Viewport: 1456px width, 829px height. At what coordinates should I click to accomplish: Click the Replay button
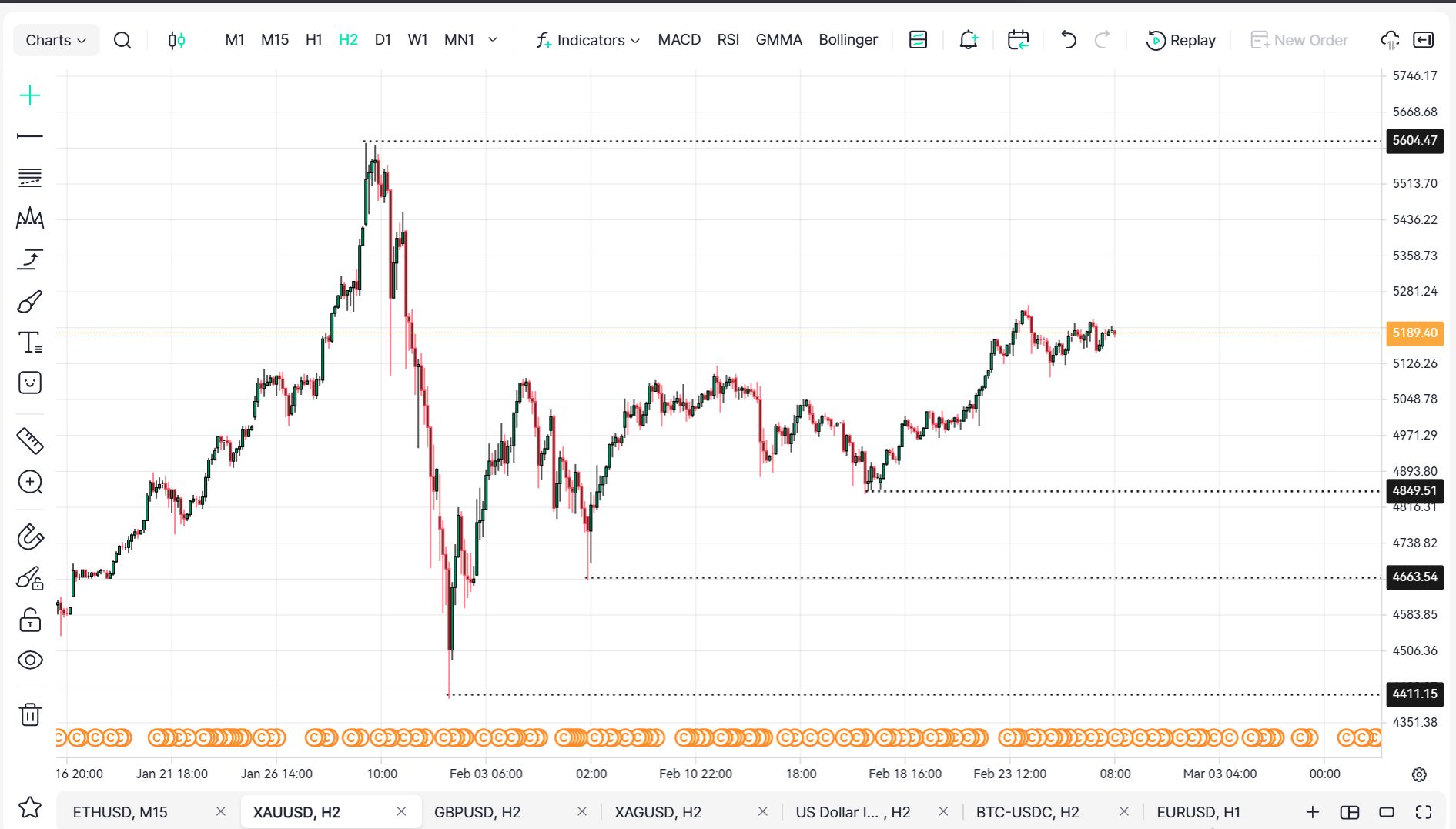(1181, 40)
